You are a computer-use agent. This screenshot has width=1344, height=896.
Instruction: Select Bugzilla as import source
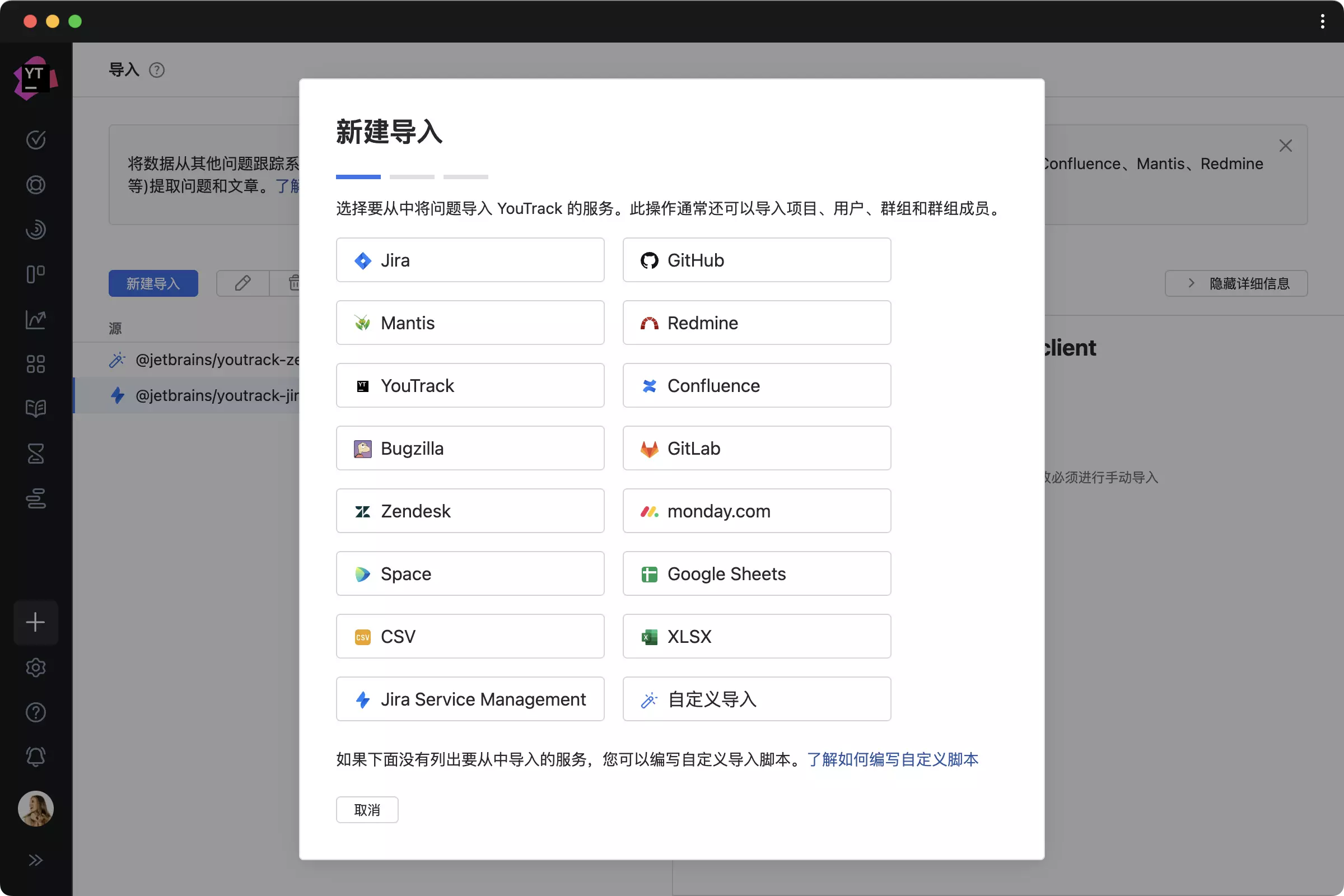pos(470,448)
